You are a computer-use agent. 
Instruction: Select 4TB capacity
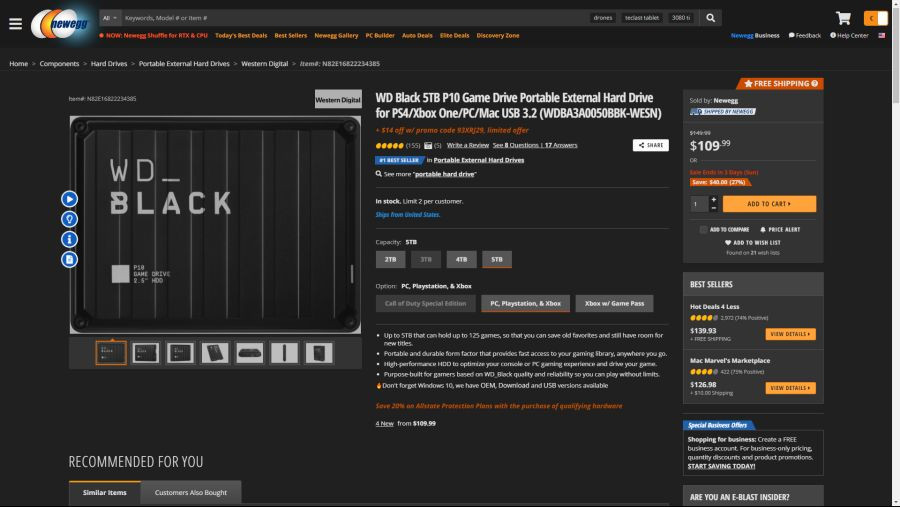tap(461, 260)
